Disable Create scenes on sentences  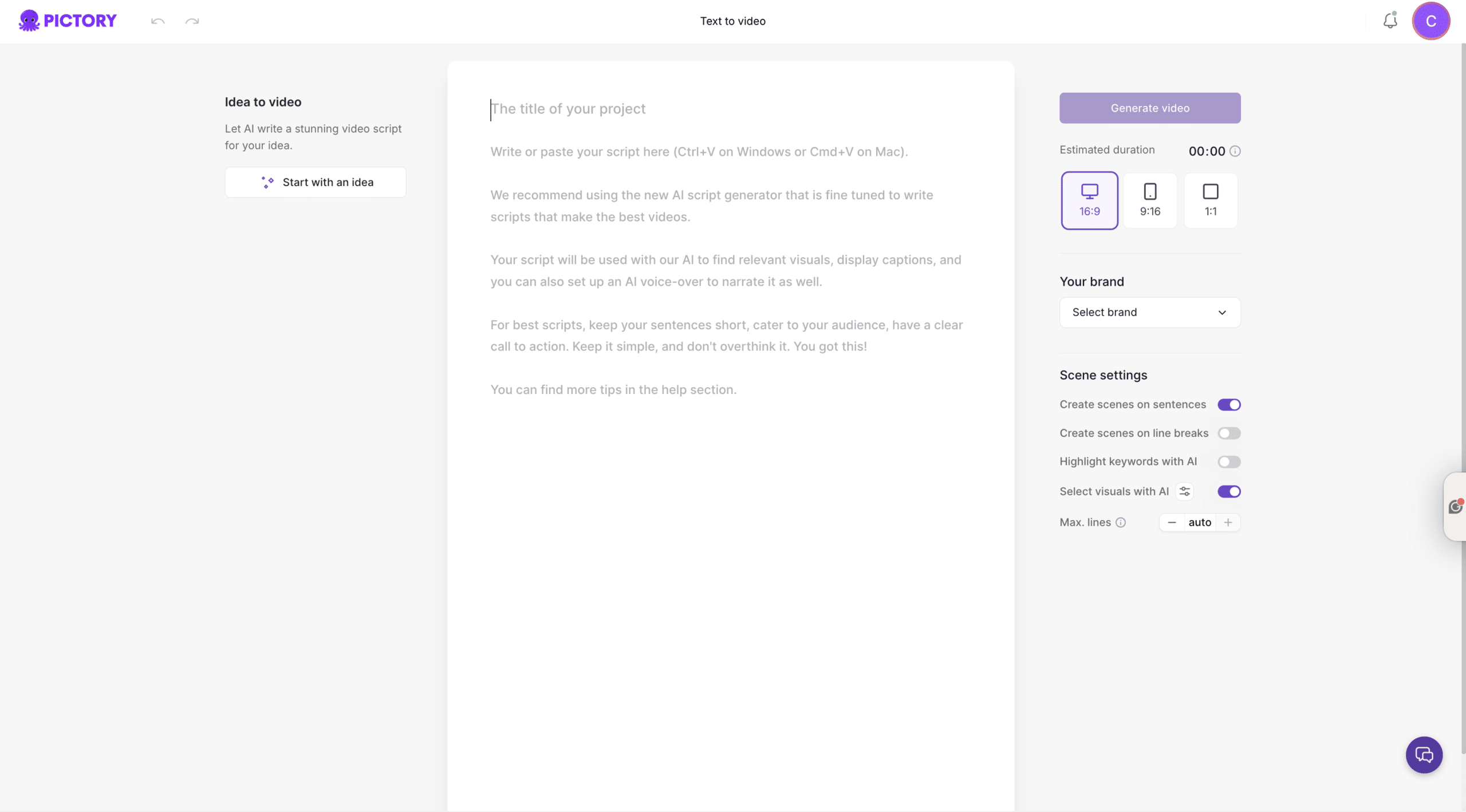[1229, 405]
